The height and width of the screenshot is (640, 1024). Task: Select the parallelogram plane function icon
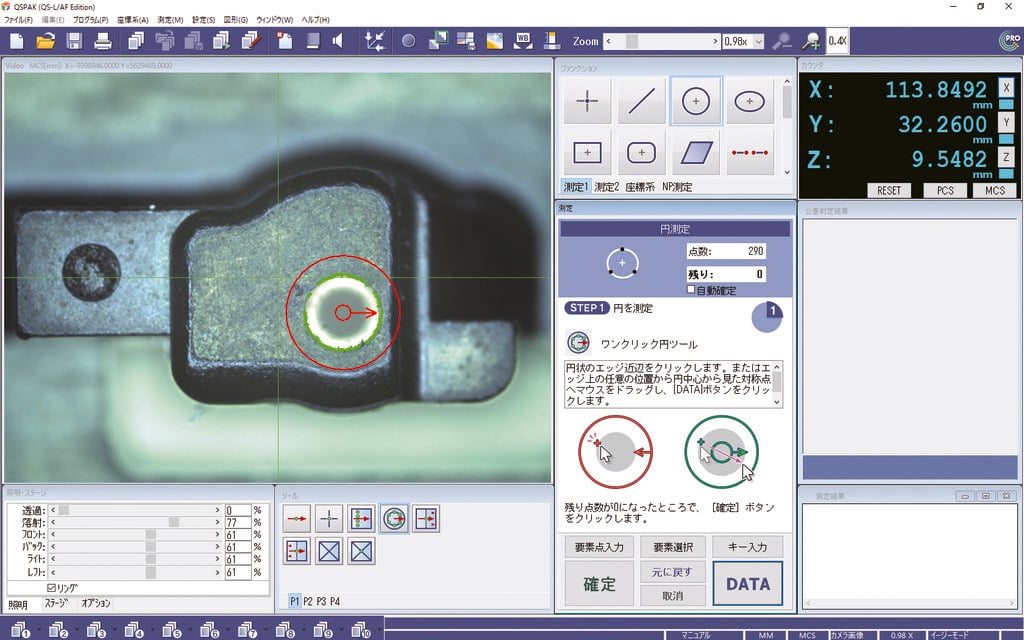(696, 152)
